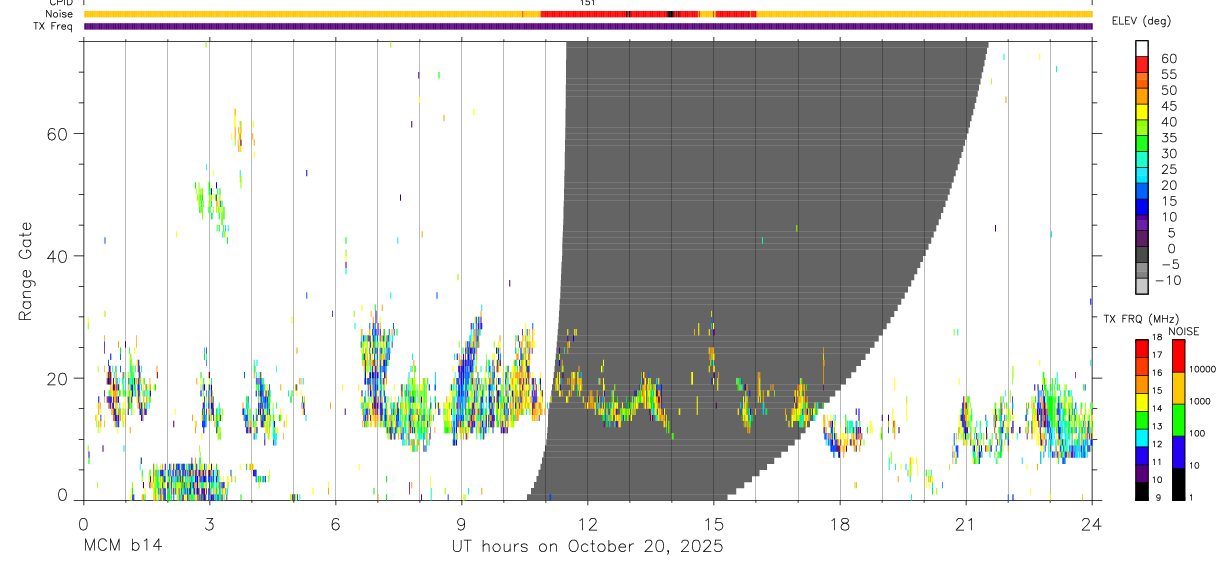Select the white top swatch of ELEV colorbar
This screenshot has width=1228, height=567.
pyautogui.click(x=1142, y=48)
